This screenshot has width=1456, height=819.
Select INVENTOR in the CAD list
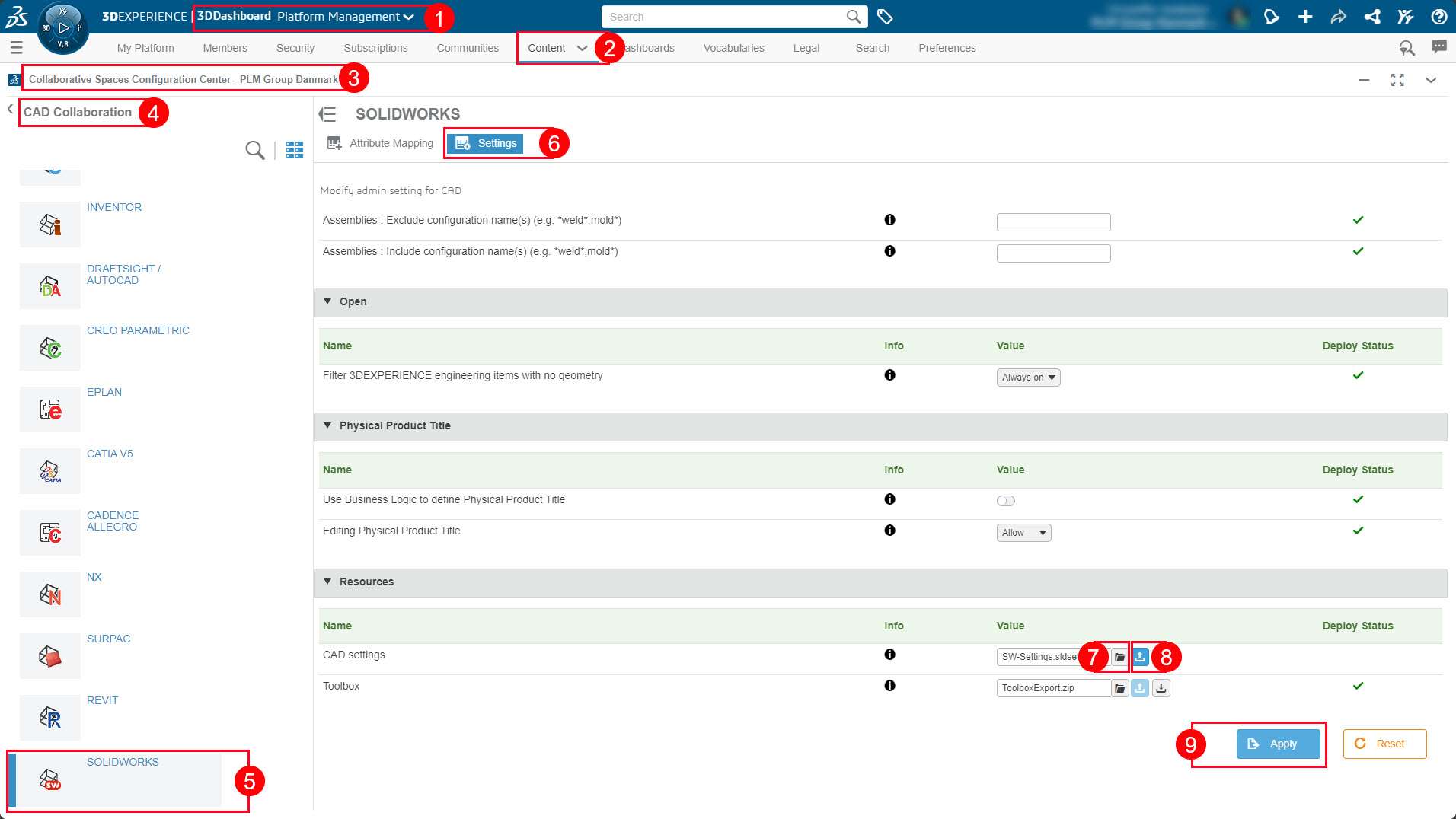click(x=114, y=207)
